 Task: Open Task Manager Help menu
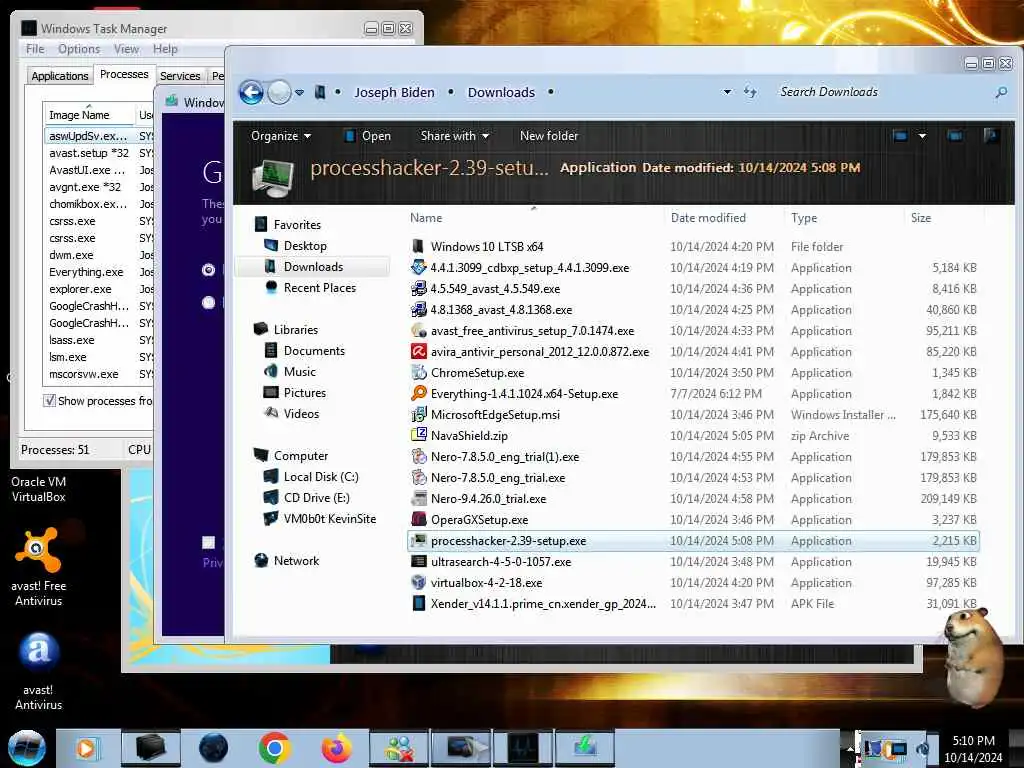click(x=165, y=49)
